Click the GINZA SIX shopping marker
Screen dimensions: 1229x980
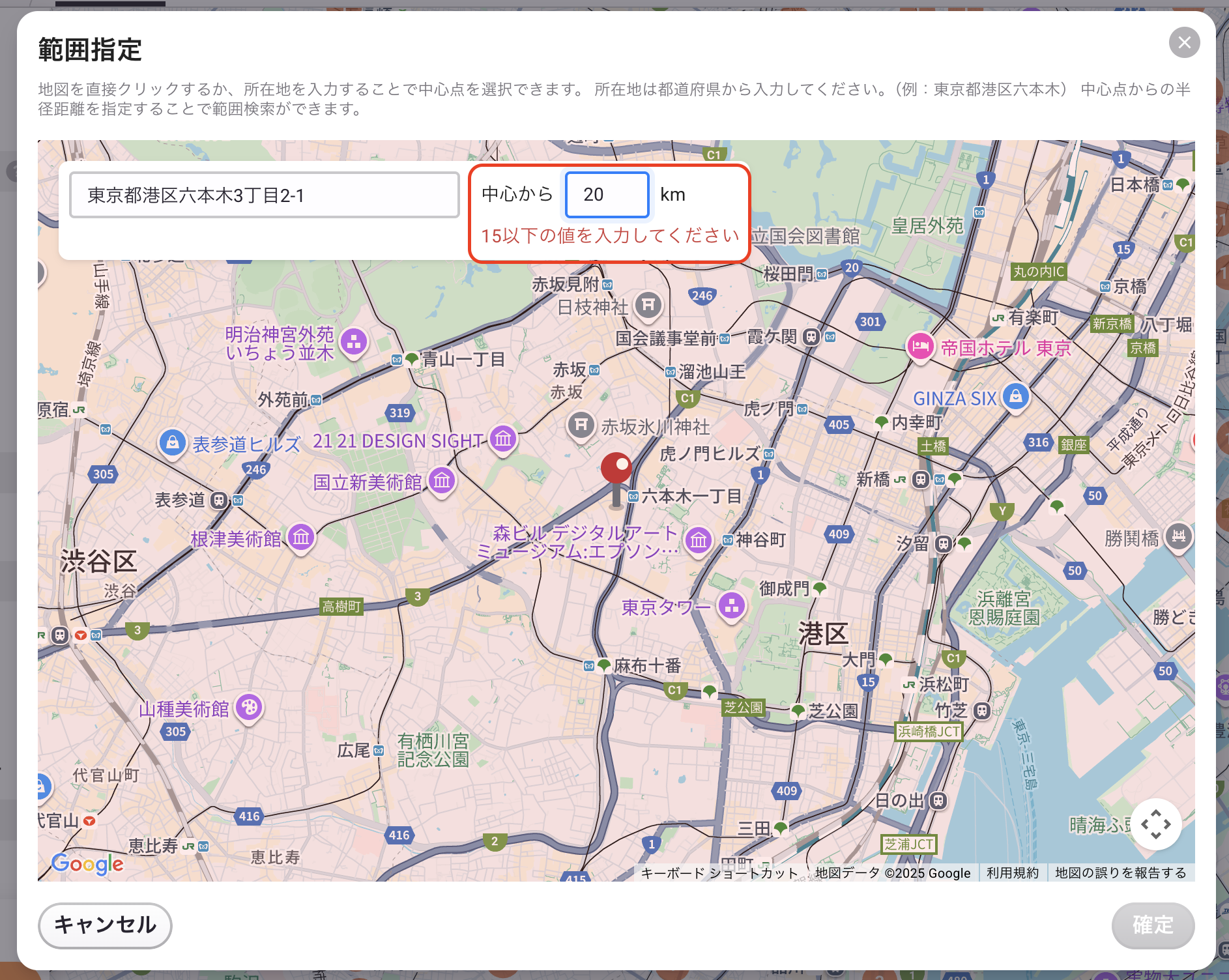pyautogui.click(x=1015, y=396)
